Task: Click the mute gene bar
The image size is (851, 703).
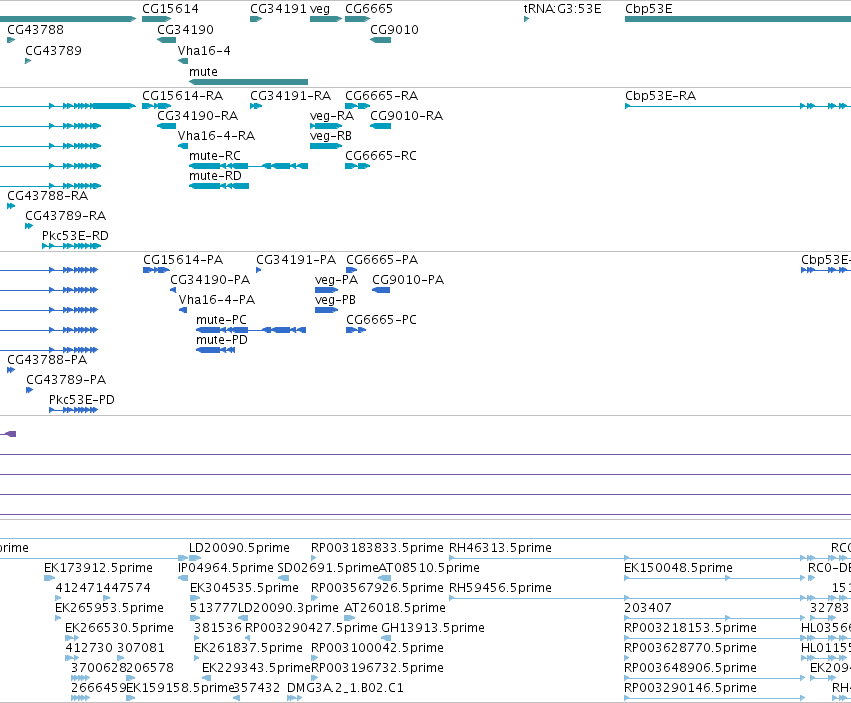Action: pos(249,83)
